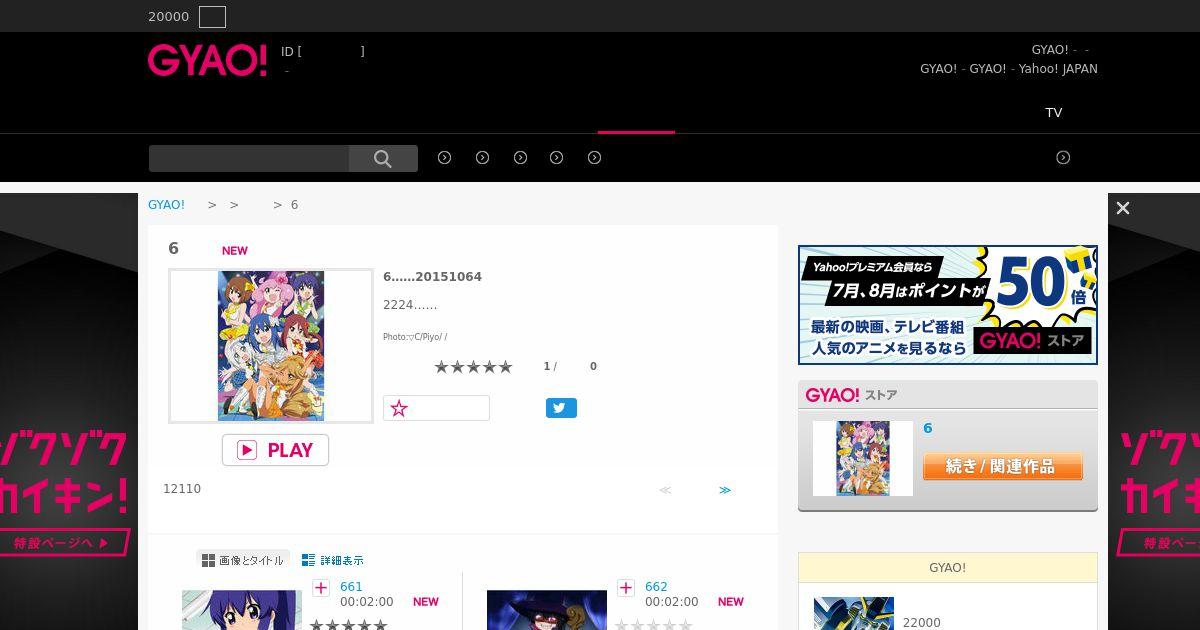Click the text '2224......'
1200x630 pixels.
[410, 305]
